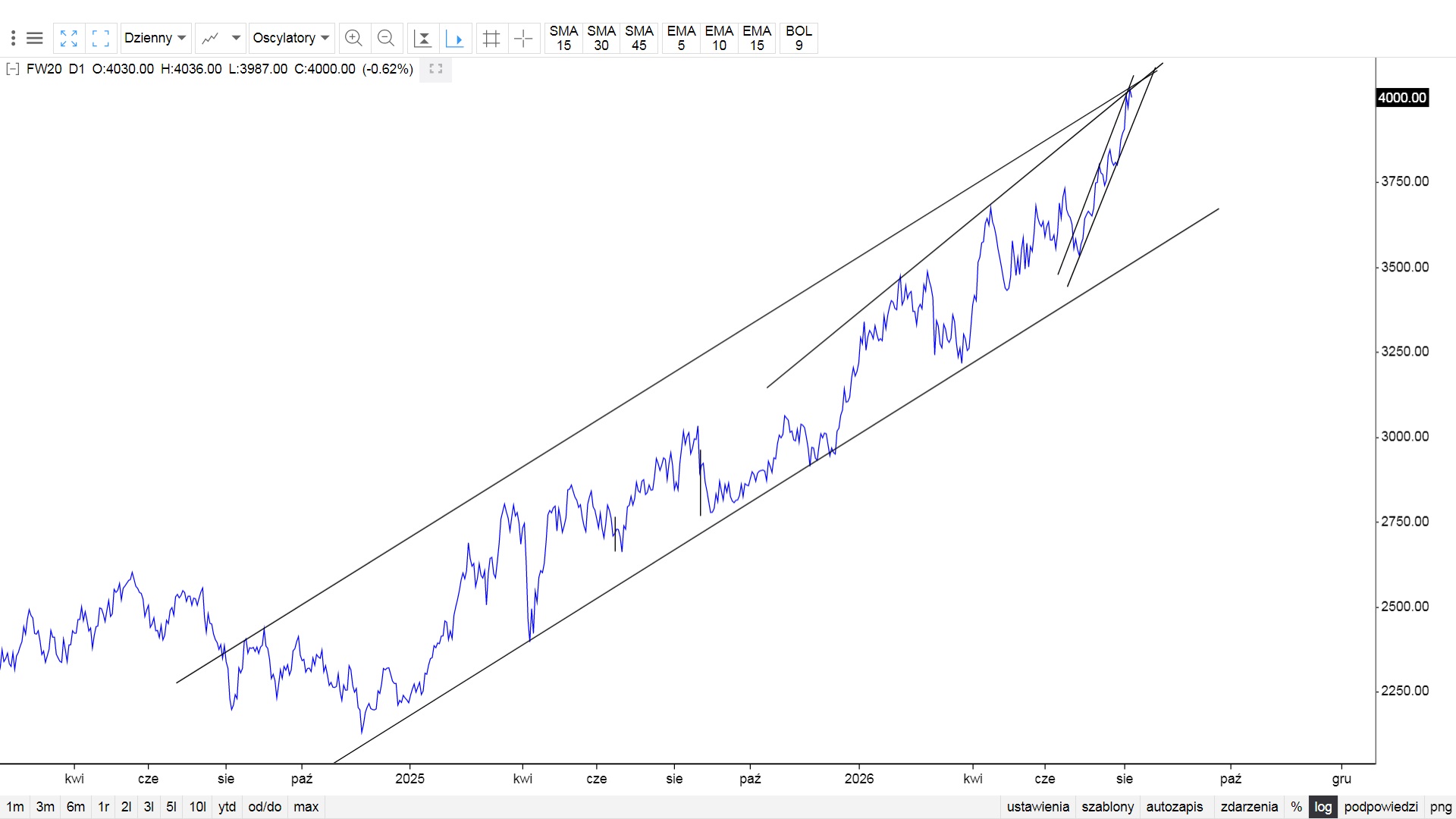Open szablony templates

click(x=1108, y=807)
